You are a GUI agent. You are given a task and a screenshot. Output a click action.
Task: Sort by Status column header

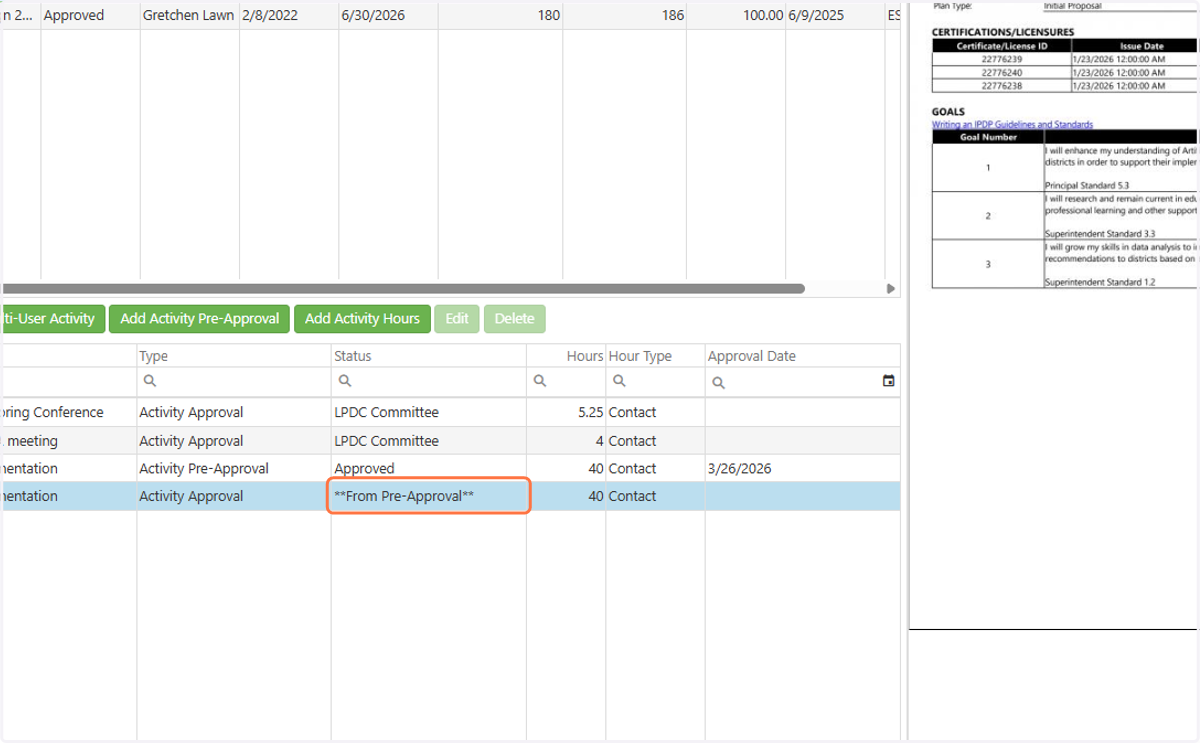click(429, 356)
